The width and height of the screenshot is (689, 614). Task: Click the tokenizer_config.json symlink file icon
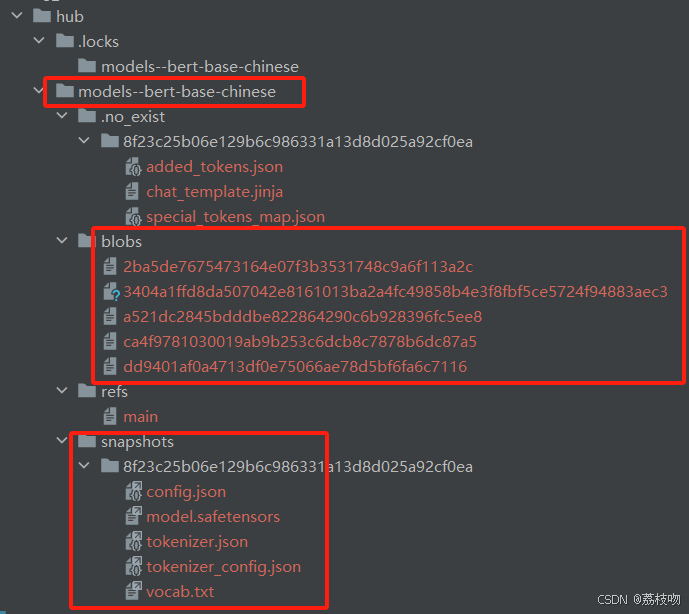tap(134, 566)
